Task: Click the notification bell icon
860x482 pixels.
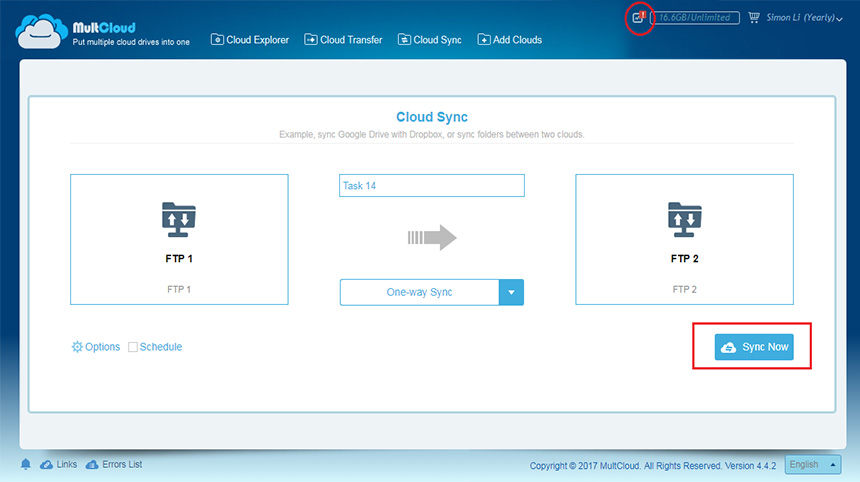Action: 26,464
